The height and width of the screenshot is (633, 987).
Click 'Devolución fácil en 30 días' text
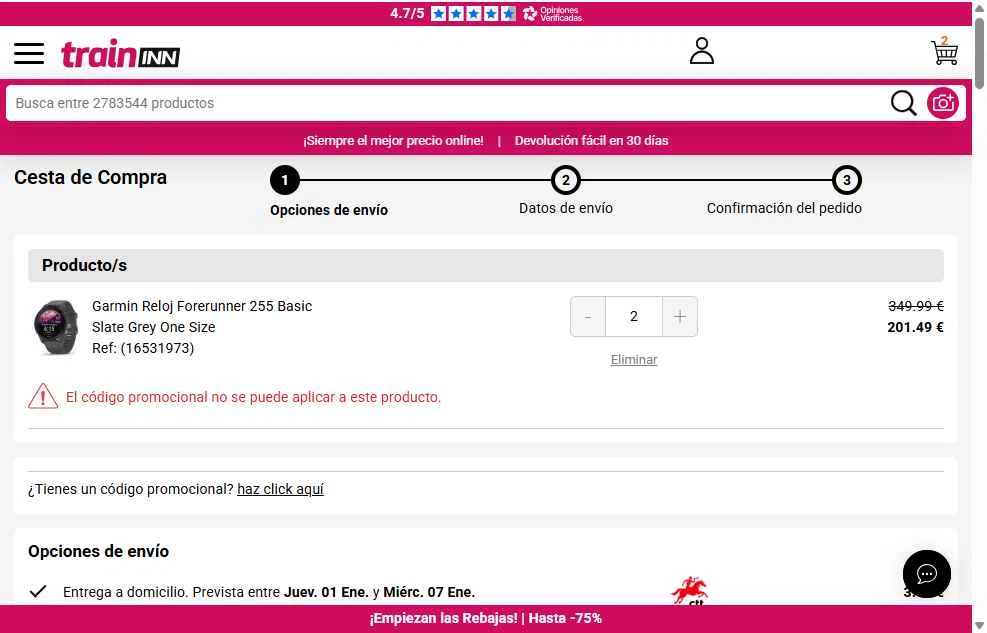tap(591, 140)
